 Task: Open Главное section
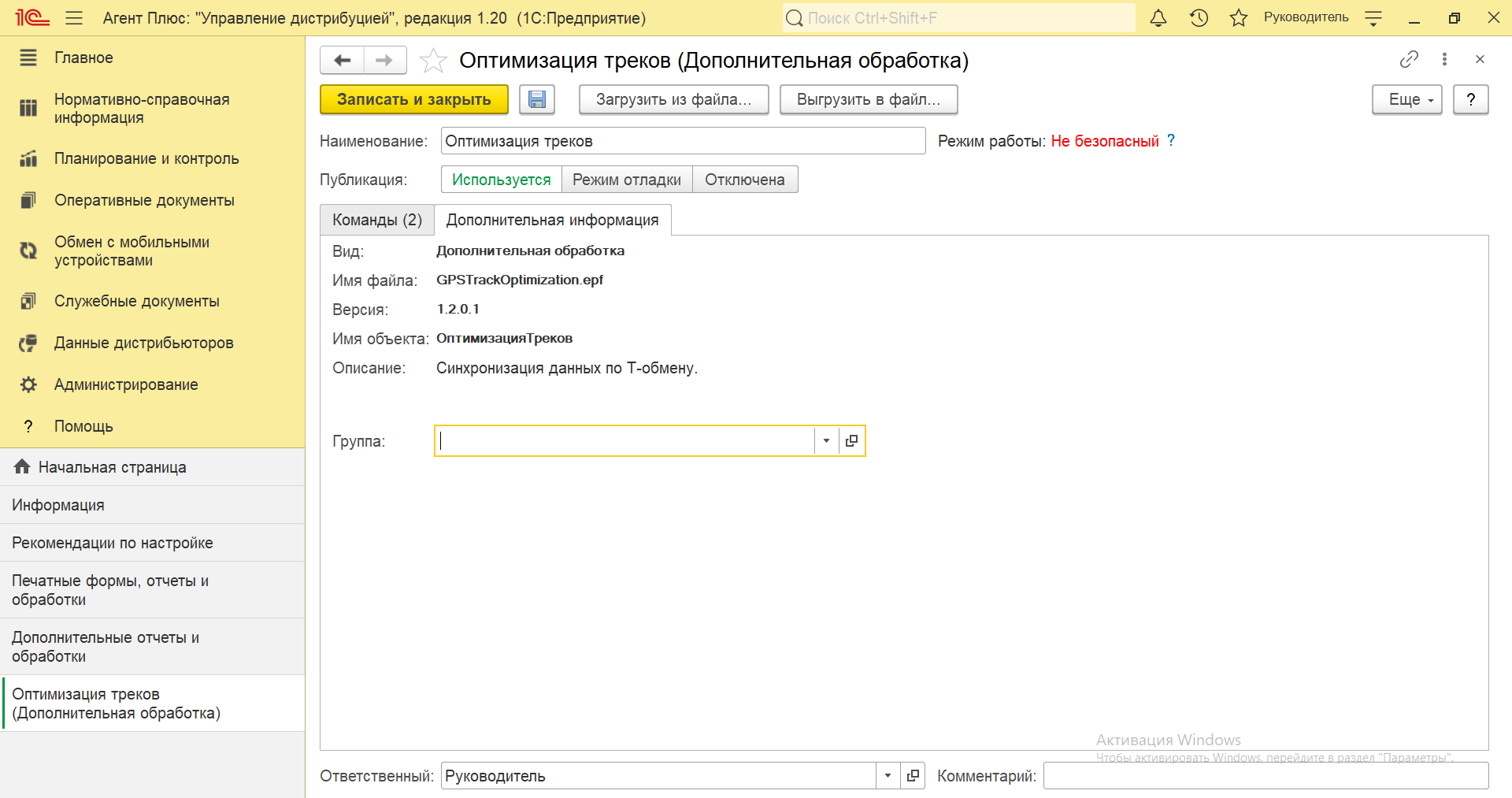point(153,58)
